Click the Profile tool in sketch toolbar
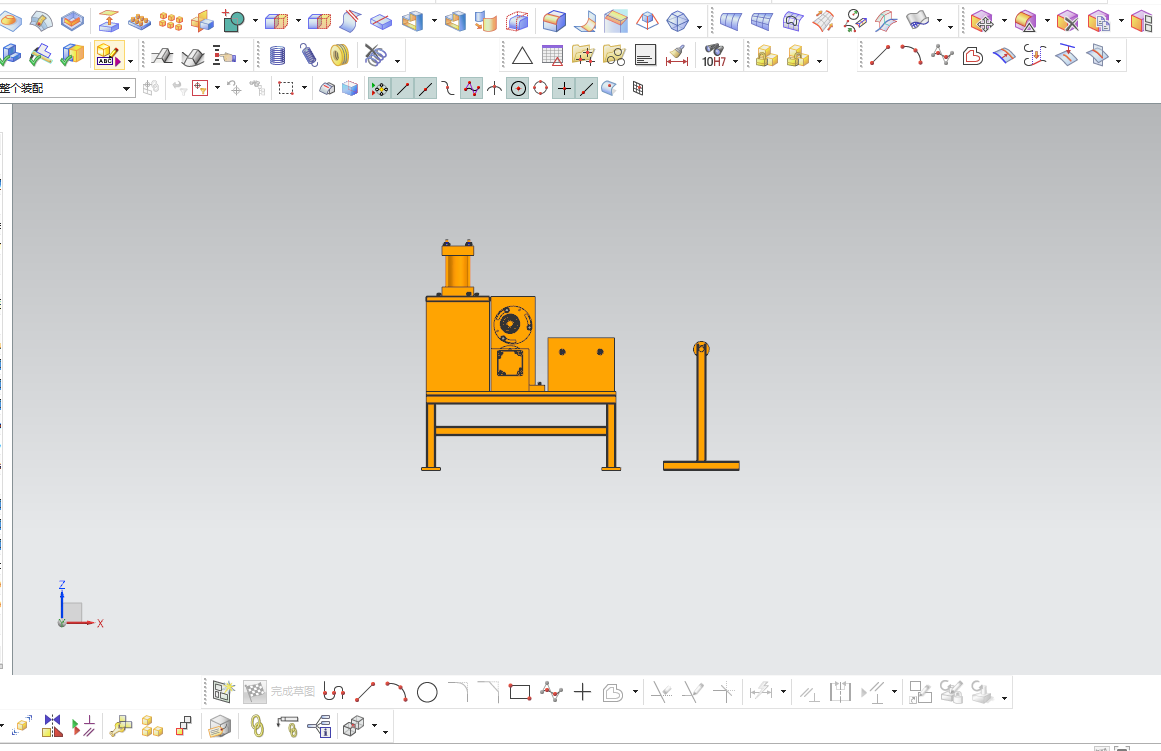This screenshot has width=1161, height=751. (334, 692)
